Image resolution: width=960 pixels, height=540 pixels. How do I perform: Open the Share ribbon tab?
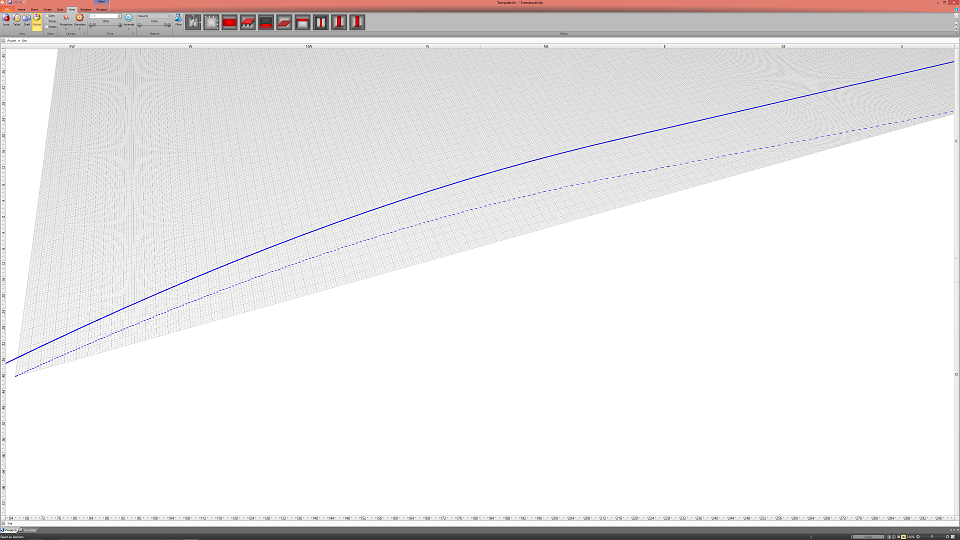[34, 9]
